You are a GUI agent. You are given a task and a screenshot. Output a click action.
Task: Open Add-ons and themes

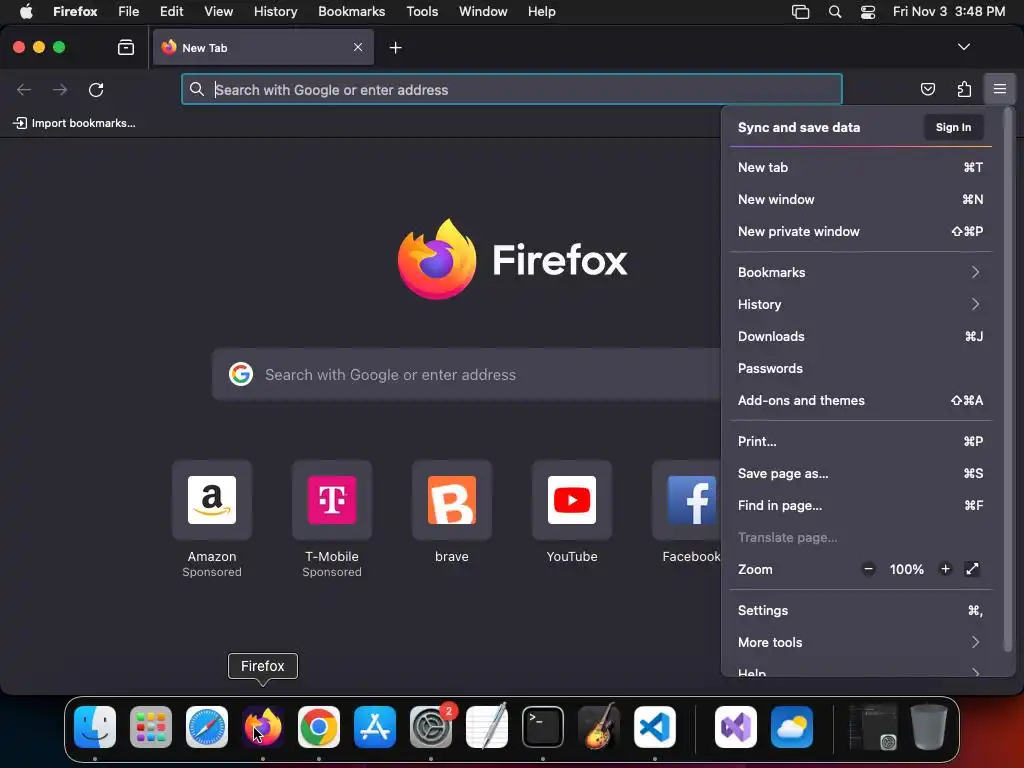click(860, 400)
